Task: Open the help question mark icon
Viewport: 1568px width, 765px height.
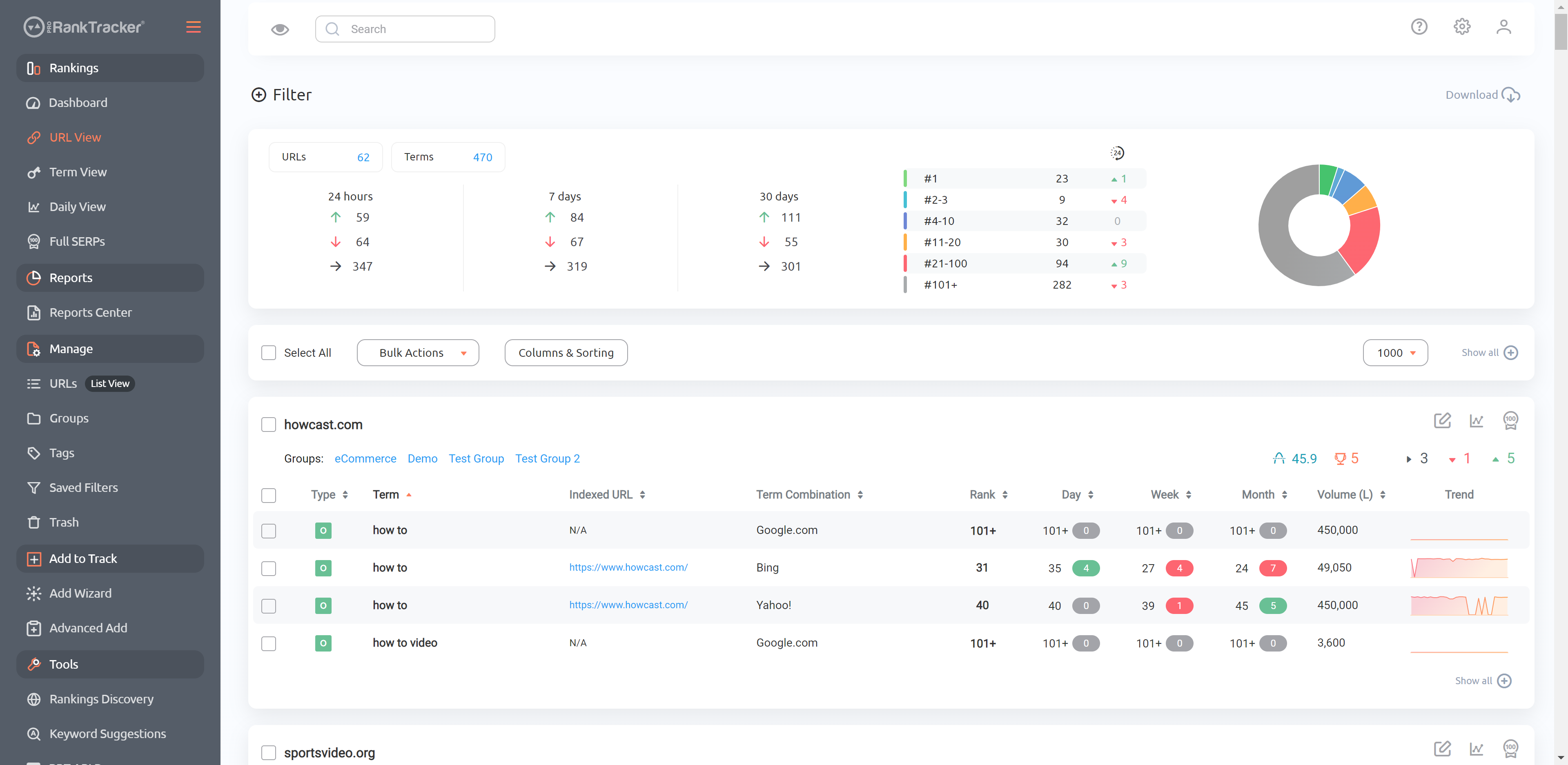Action: 1419,27
